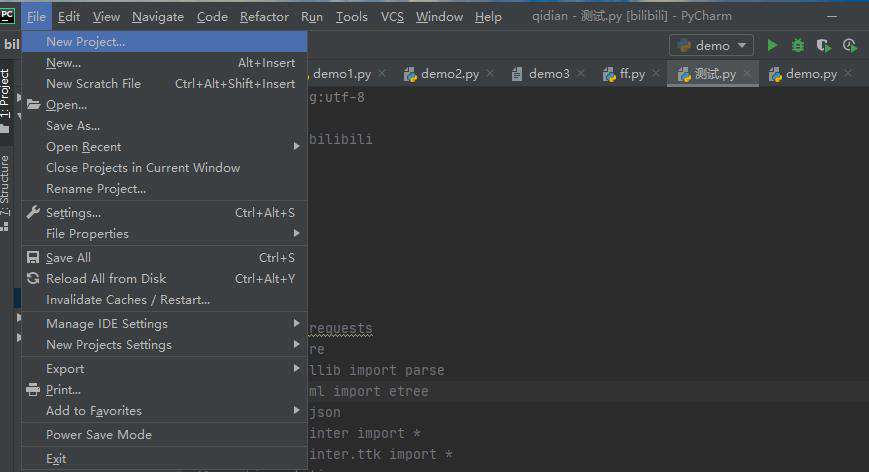Toggle Power Save Mode

point(165,434)
